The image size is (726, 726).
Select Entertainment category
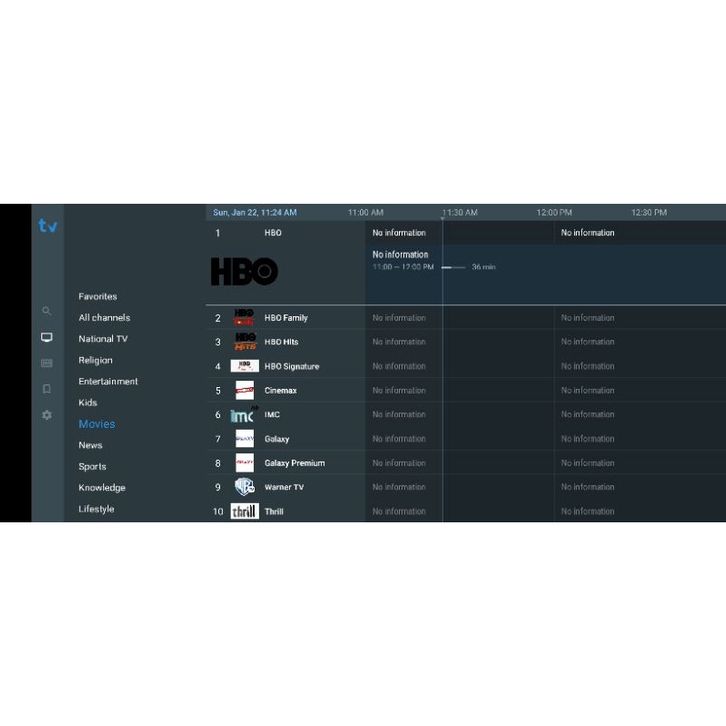pyautogui.click(x=108, y=382)
